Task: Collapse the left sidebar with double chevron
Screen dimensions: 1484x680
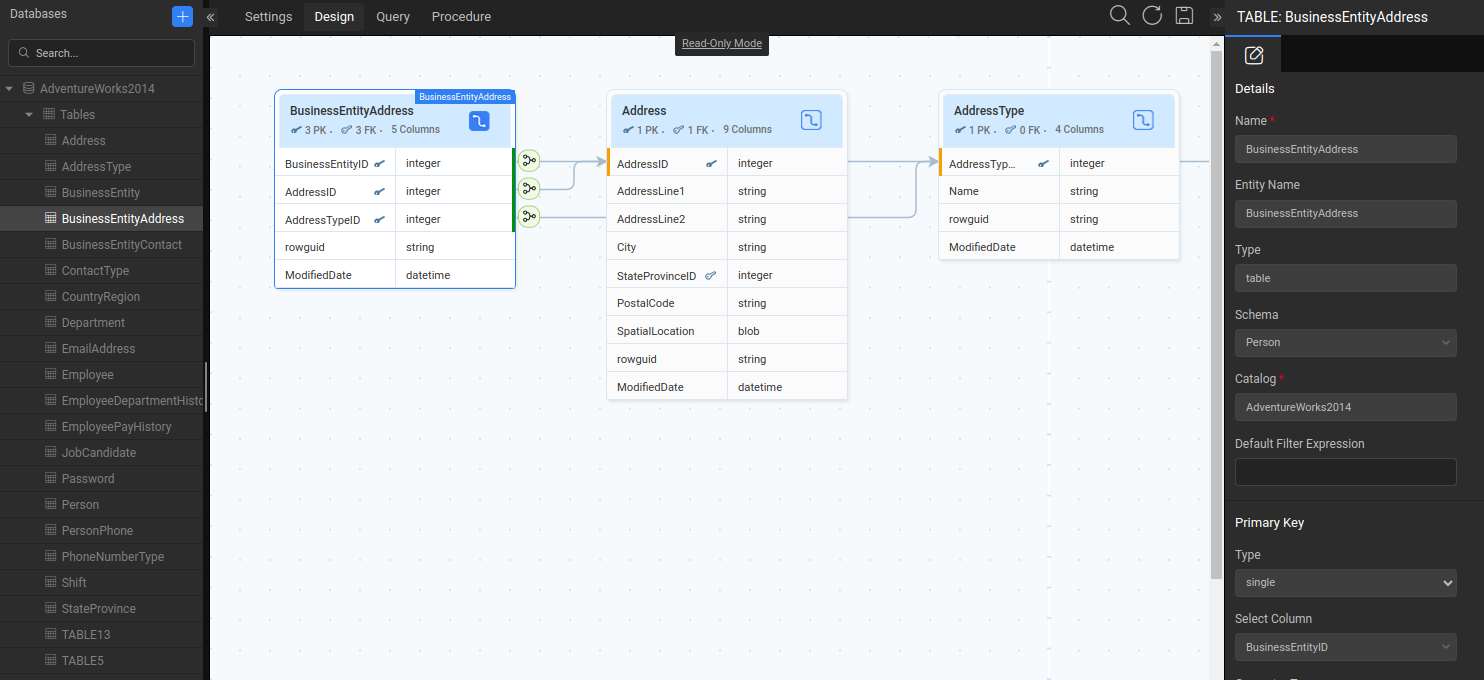Action: (211, 17)
